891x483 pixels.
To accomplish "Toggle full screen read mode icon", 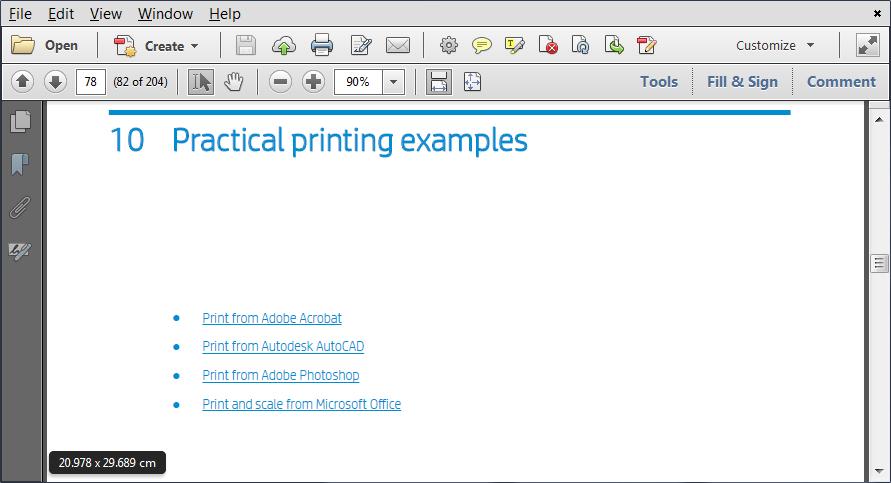I will pos(868,45).
